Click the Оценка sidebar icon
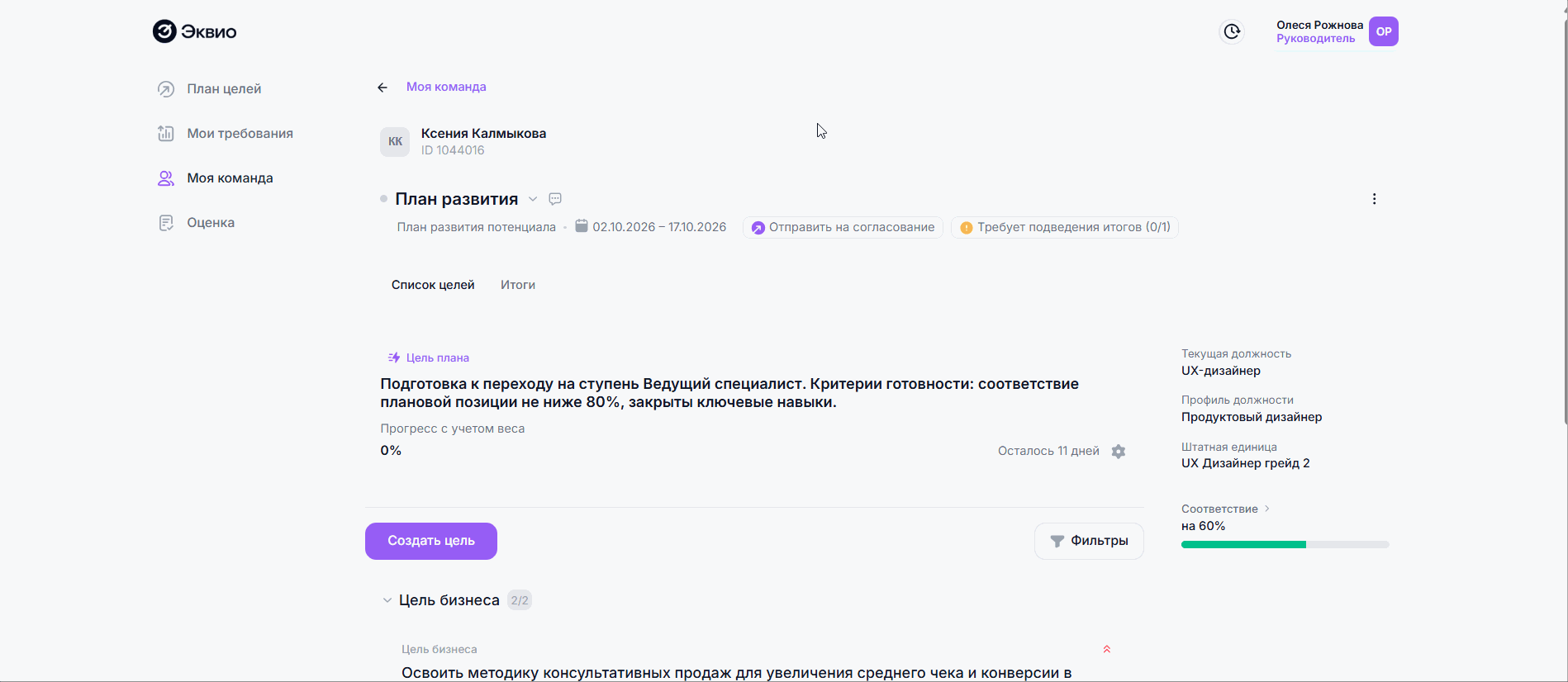1568x682 pixels. pos(166,223)
